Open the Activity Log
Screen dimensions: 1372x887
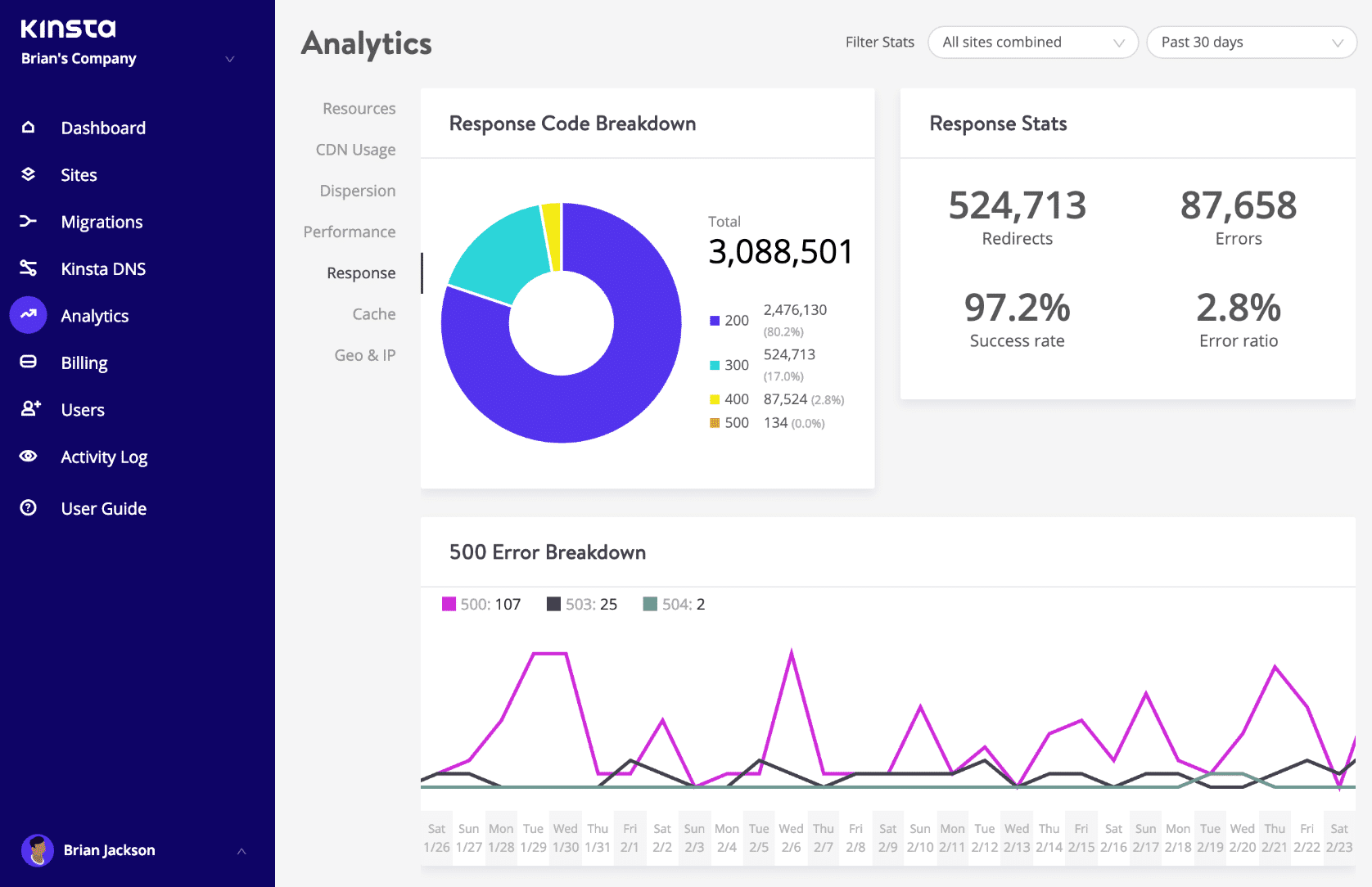coord(103,457)
